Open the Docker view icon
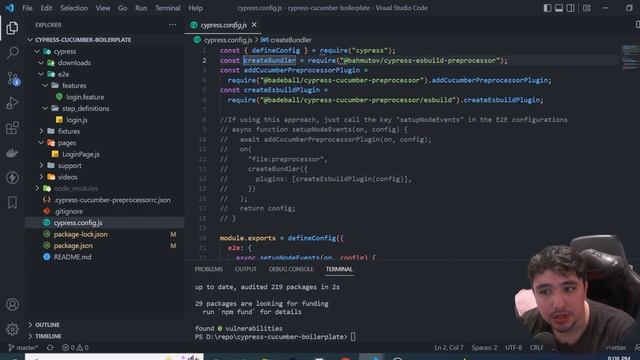Screen dimensions: 640x360 click(12, 153)
